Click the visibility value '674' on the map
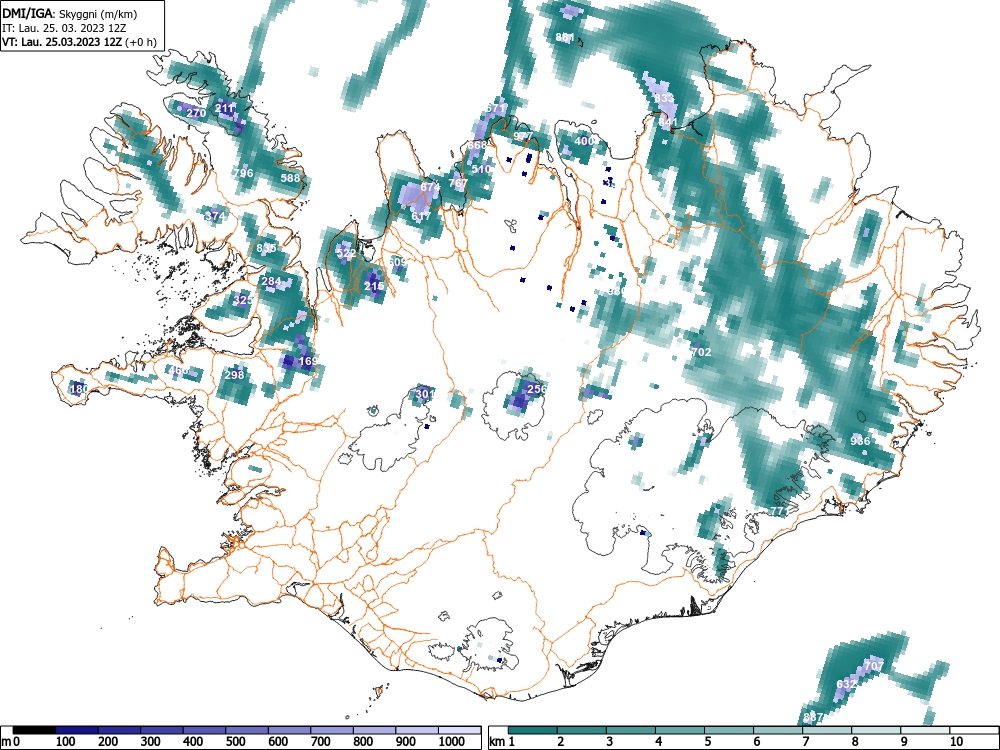This screenshot has width=1000, height=750. point(430,188)
